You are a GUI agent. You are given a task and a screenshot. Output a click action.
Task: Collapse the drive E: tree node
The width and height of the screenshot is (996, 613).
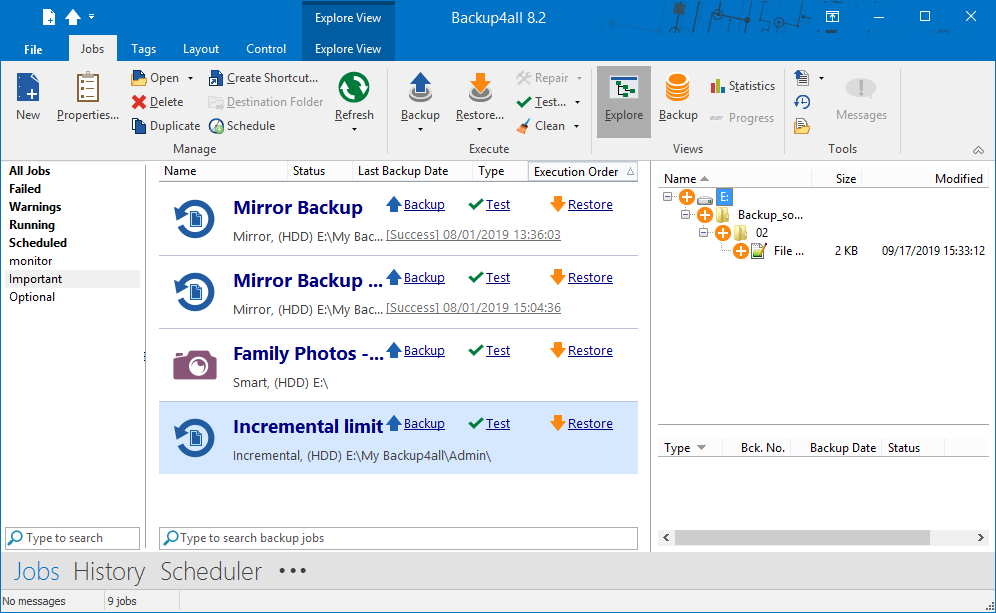(668, 197)
